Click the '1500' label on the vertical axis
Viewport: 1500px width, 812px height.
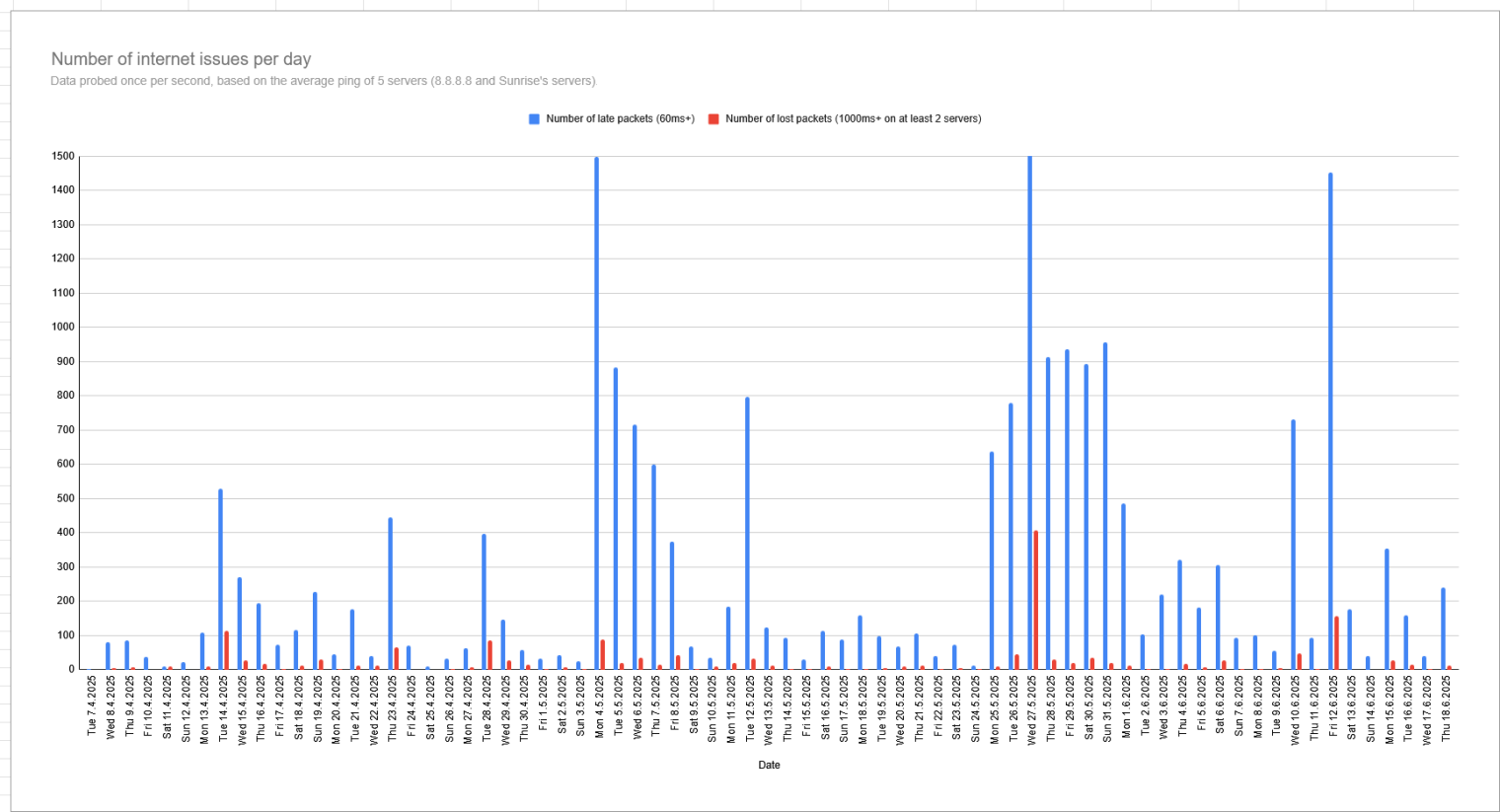[x=63, y=156]
